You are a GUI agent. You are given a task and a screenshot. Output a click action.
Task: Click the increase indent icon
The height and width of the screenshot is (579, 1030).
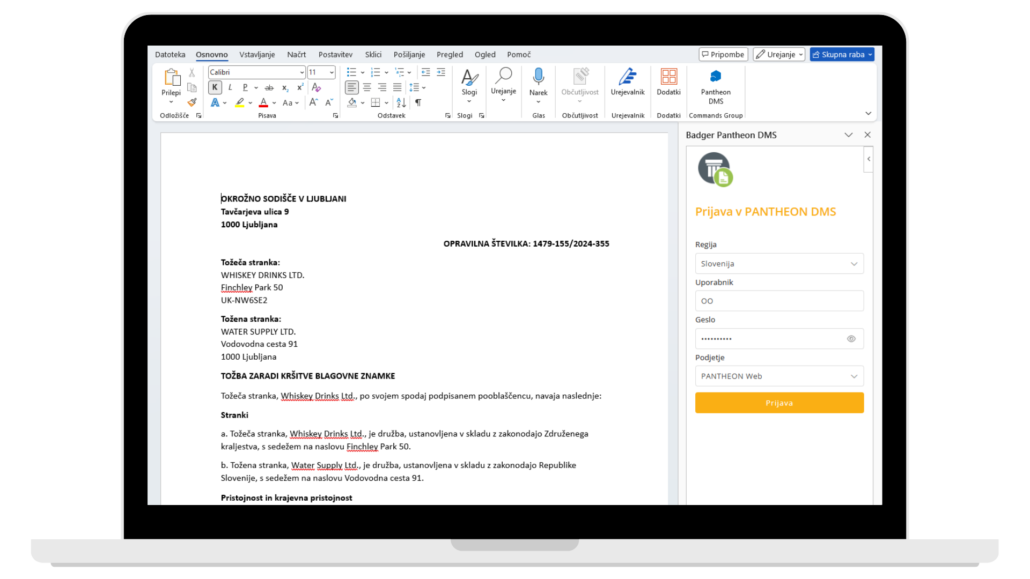point(441,72)
